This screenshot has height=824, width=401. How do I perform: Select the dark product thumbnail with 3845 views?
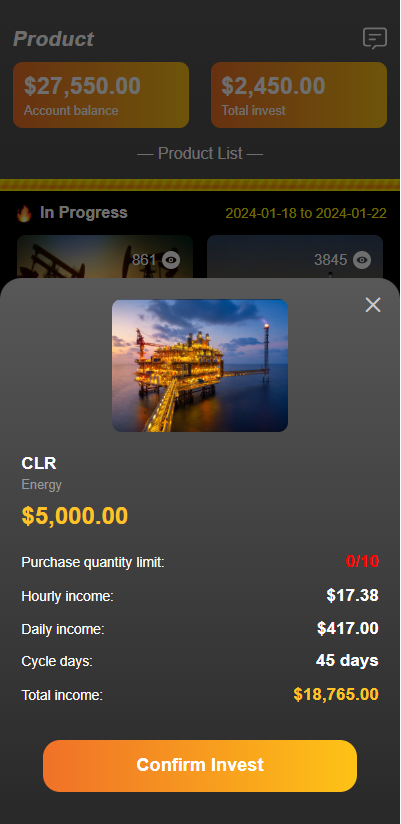coord(294,256)
